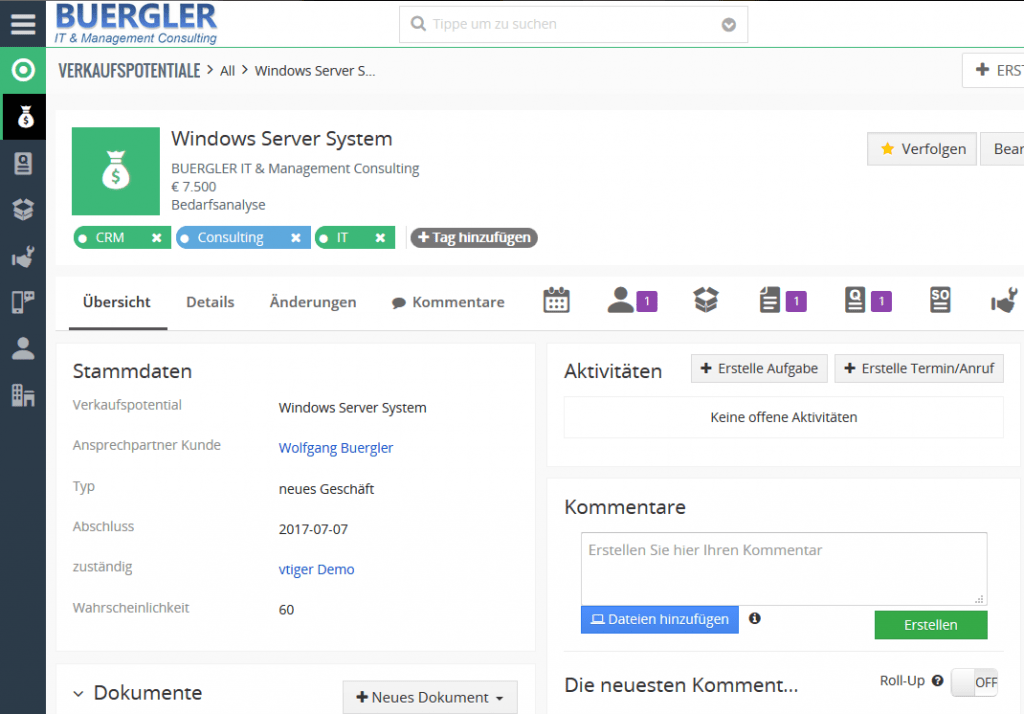Switch to the Details tab
The image size is (1024, 714).
pos(210,302)
